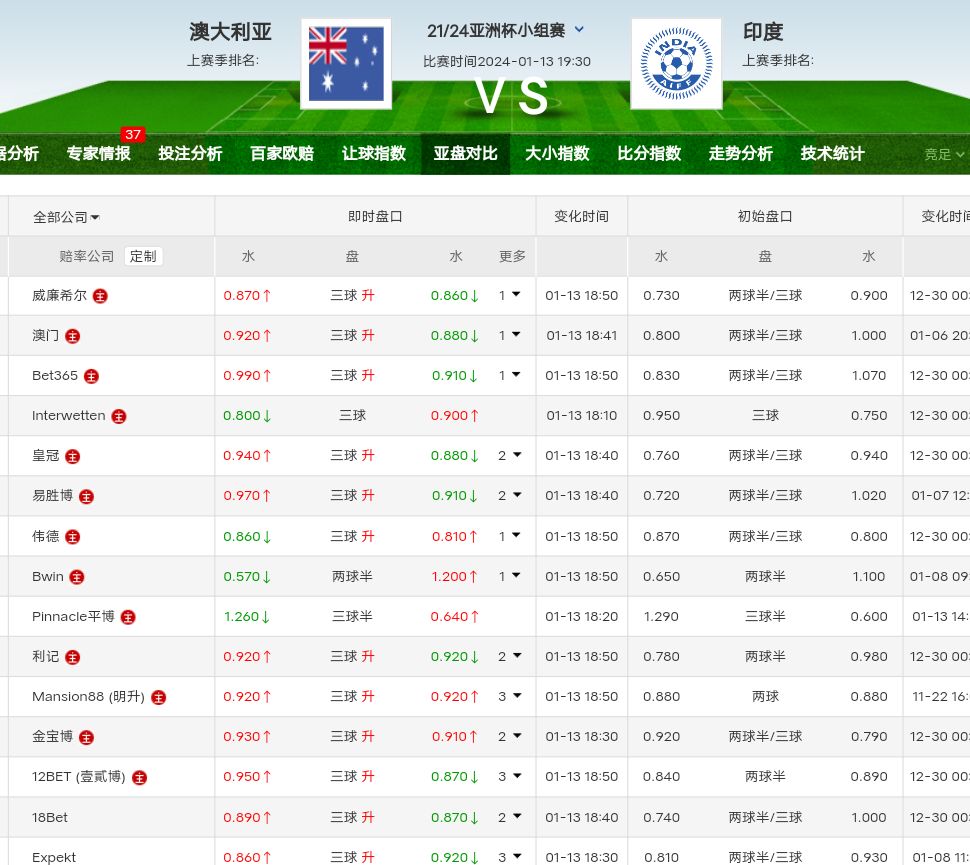970x865 pixels.
Task: Click the red 主 icon next to Interwetten
Action: 119,416
